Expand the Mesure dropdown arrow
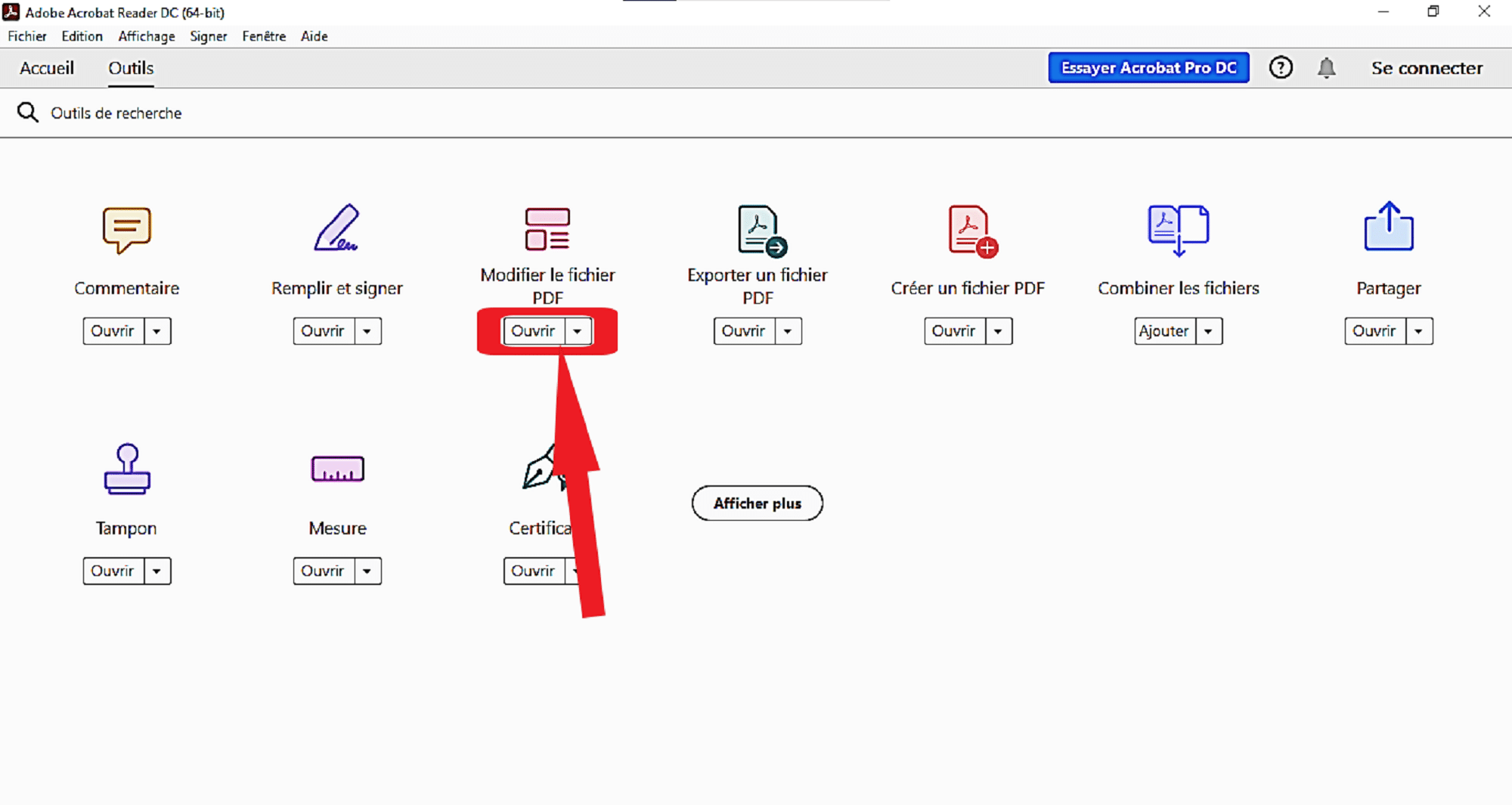Image resolution: width=1512 pixels, height=805 pixels. point(367,571)
